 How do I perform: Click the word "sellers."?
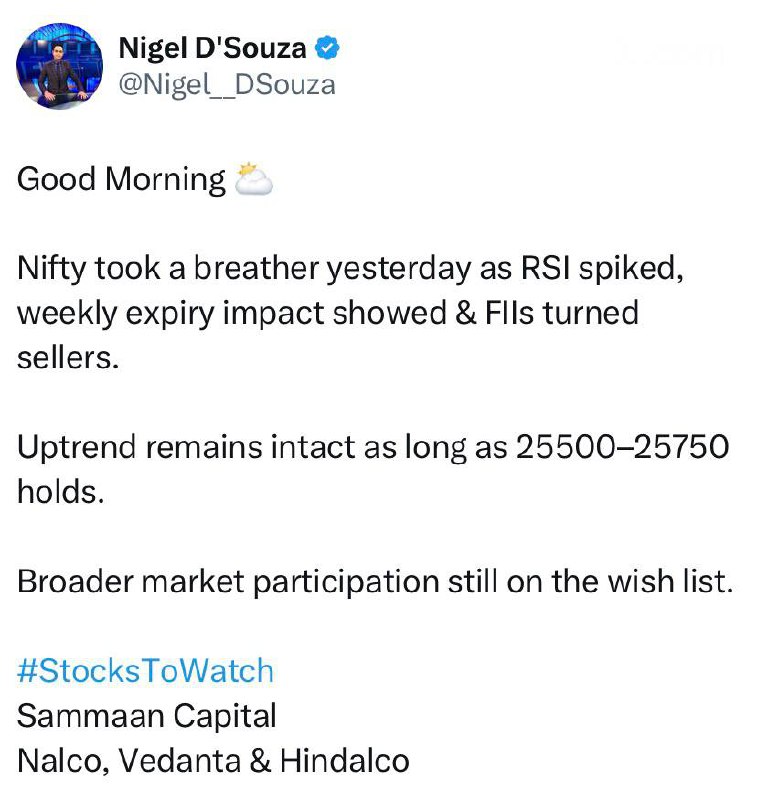click(x=67, y=358)
